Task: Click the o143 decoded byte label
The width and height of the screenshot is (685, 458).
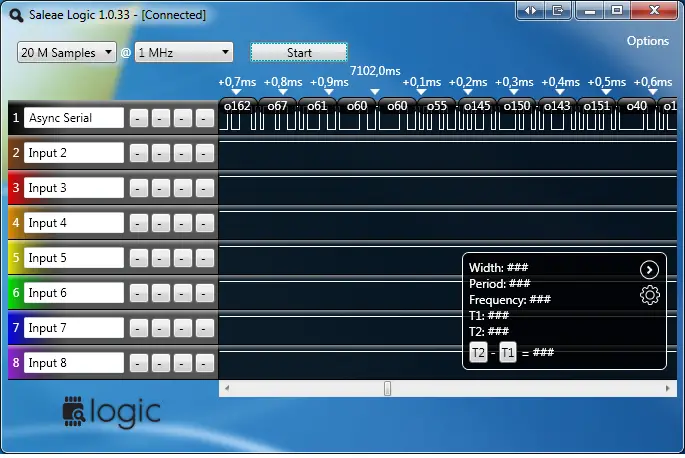Action: click(x=557, y=106)
